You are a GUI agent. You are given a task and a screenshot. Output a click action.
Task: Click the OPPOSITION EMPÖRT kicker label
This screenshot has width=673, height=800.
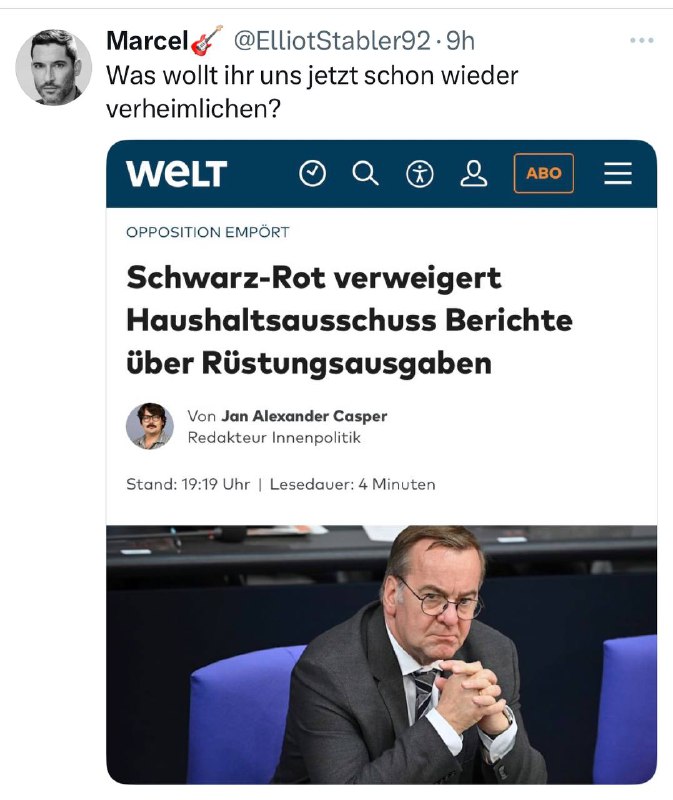click(x=208, y=232)
